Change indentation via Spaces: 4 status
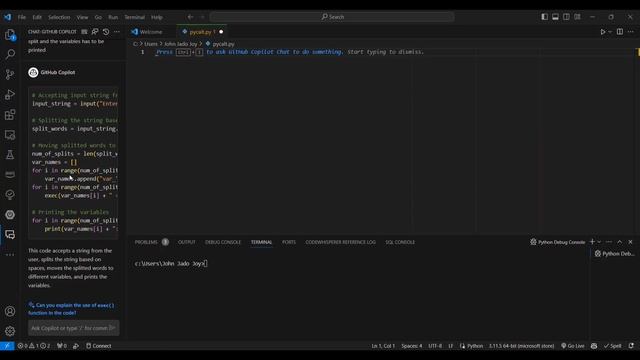This screenshot has height=360, width=640. tap(411, 346)
